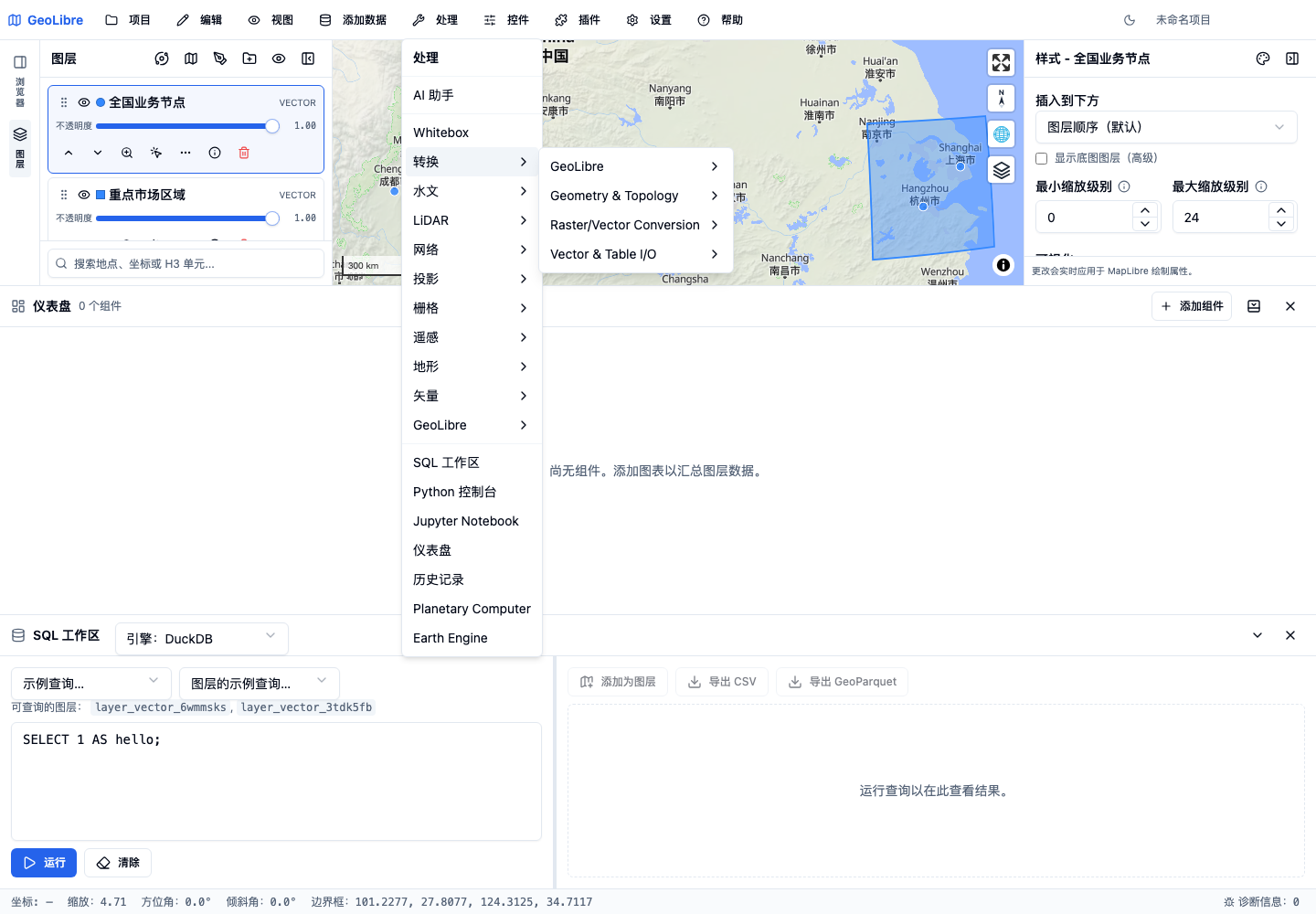Expand the 水文 submenu
This screenshot has width=1316, height=914.
click(472, 191)
